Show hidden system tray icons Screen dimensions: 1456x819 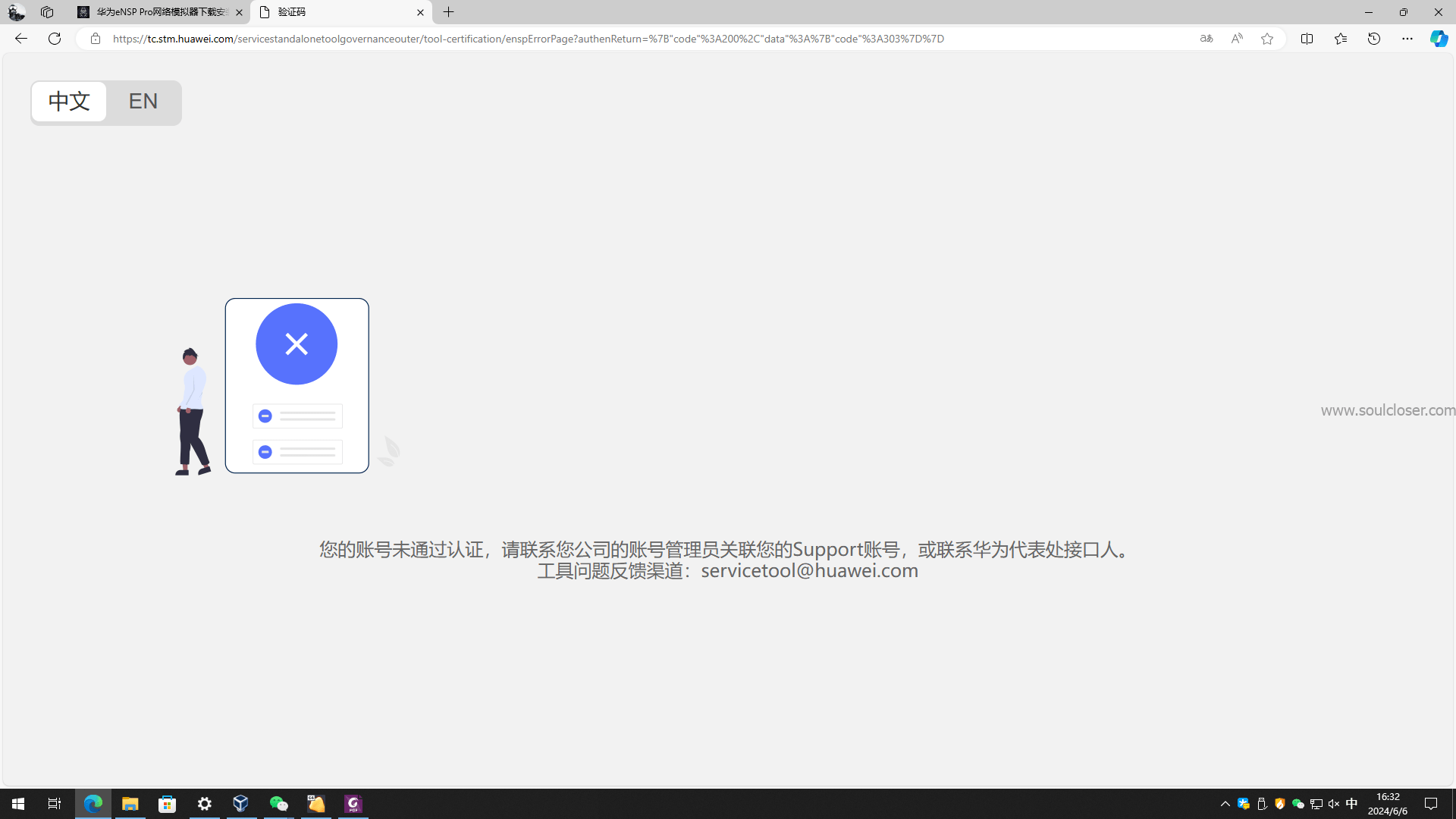[1225, 804]
